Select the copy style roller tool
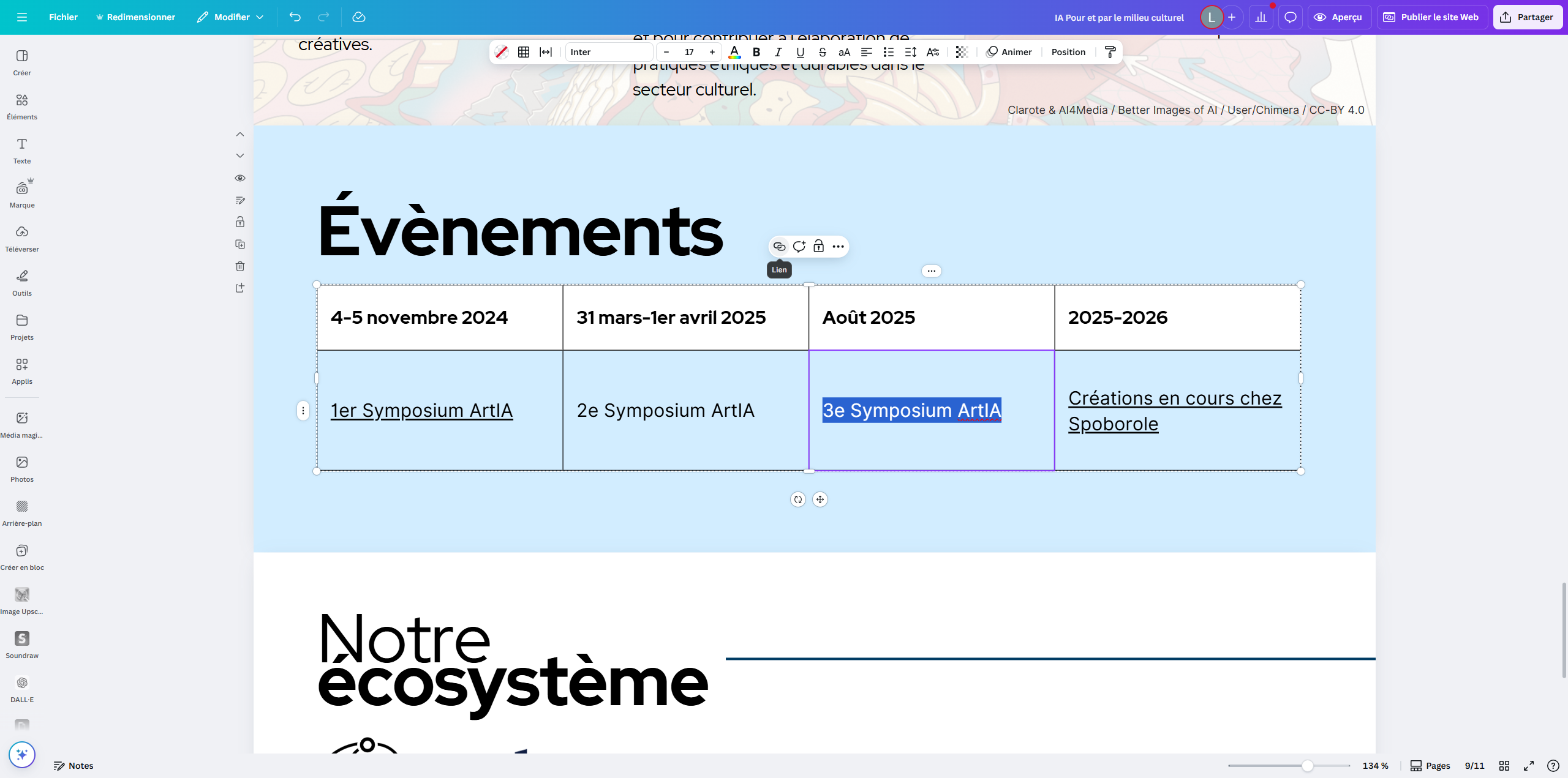1568x778 pixels. point(1110,52)
